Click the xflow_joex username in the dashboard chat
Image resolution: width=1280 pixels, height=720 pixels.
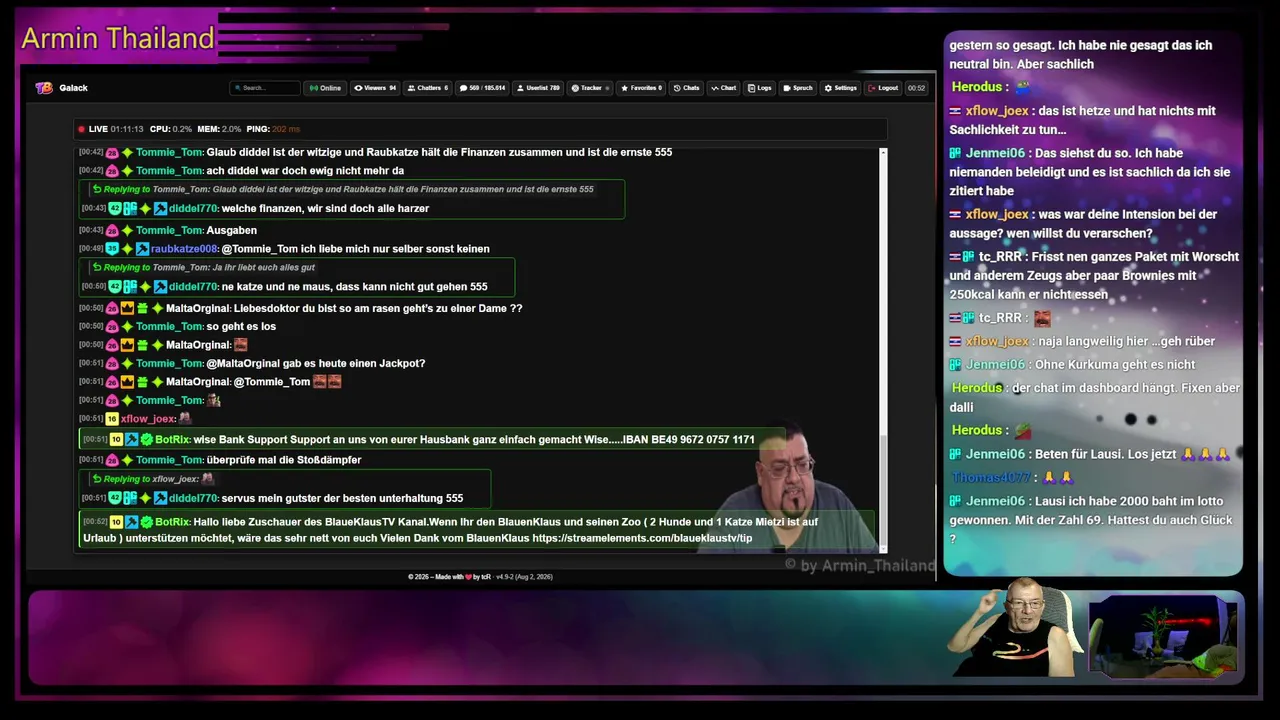pos(148,419)
